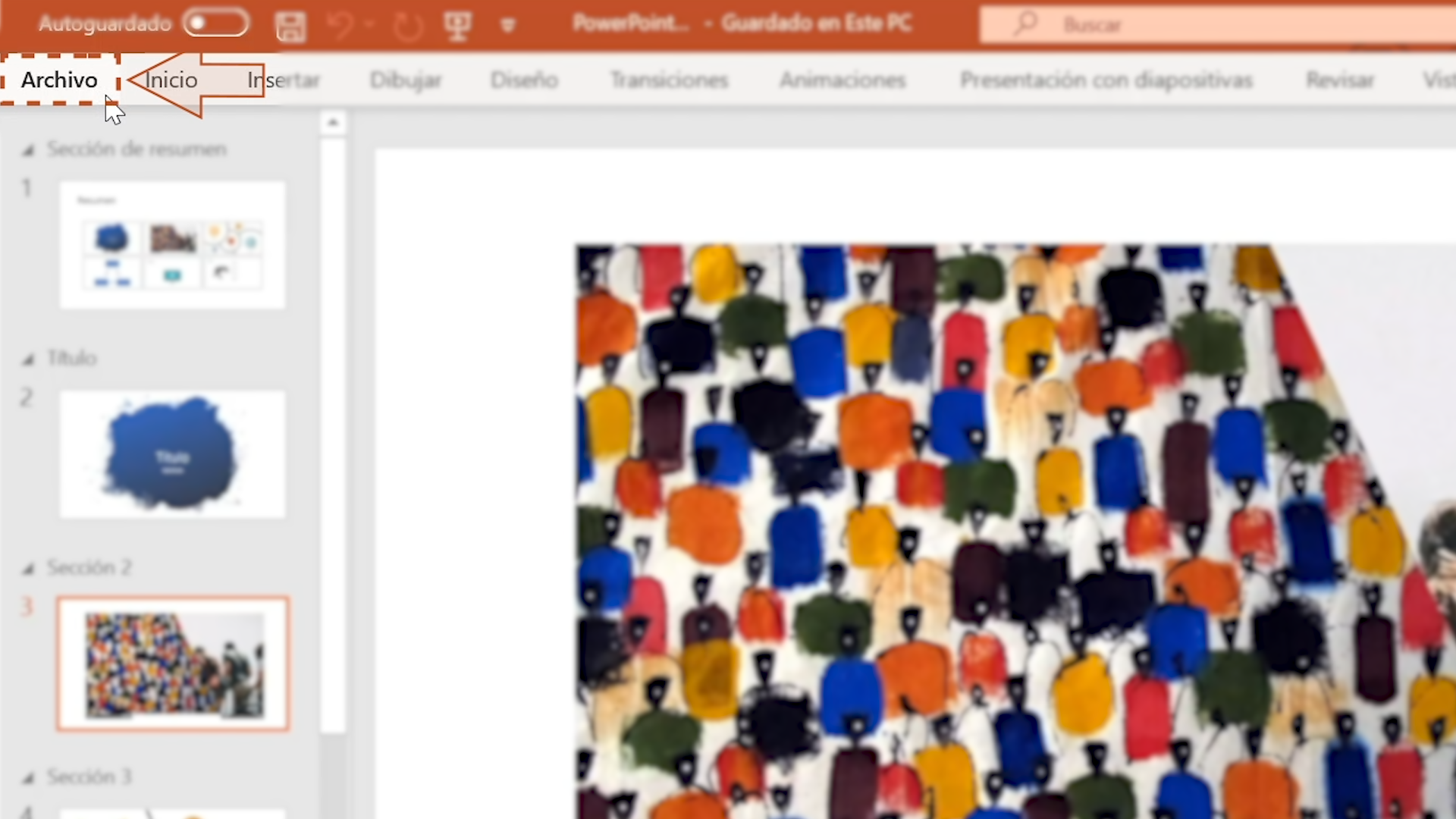1456x819 pixels.
Task: Open the Diseño tab
Action: [524, 80]
